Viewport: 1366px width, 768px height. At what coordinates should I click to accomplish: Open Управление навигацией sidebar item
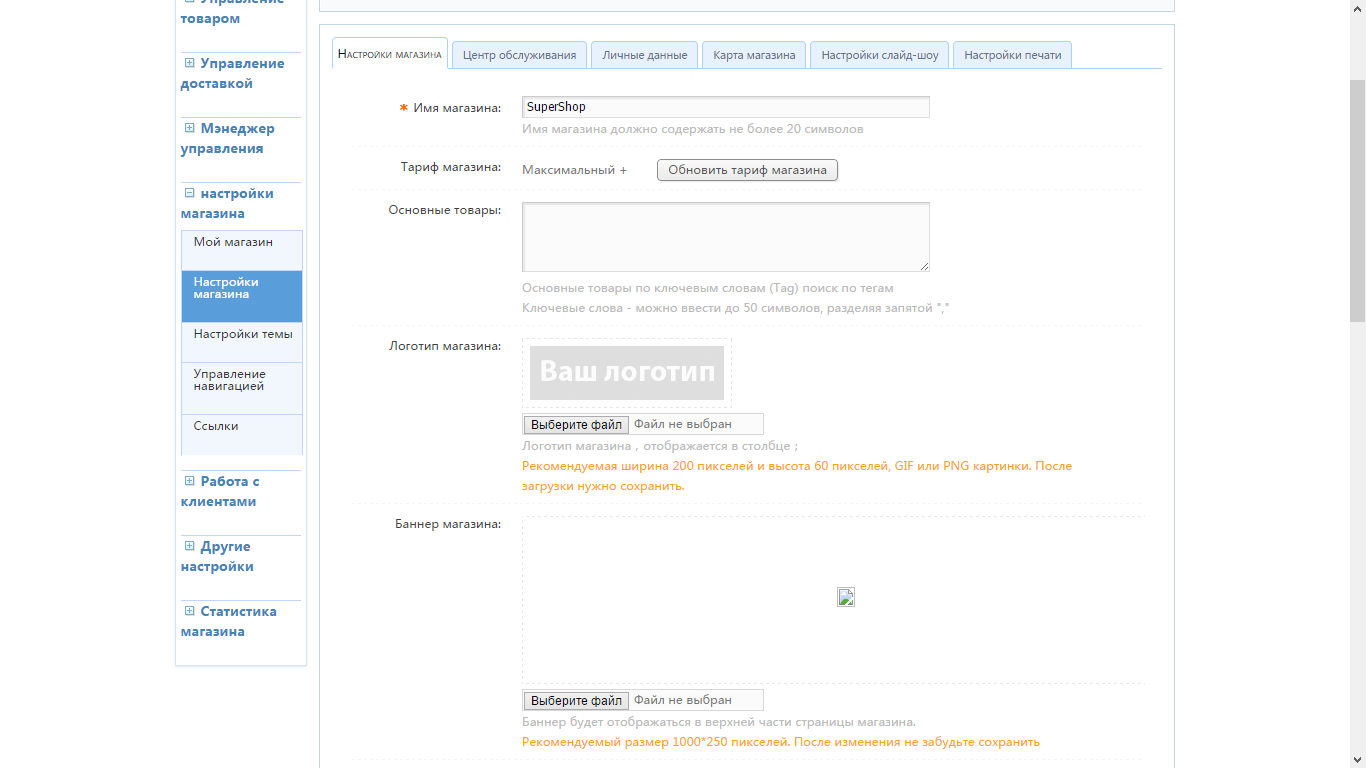tap(242, 388)
